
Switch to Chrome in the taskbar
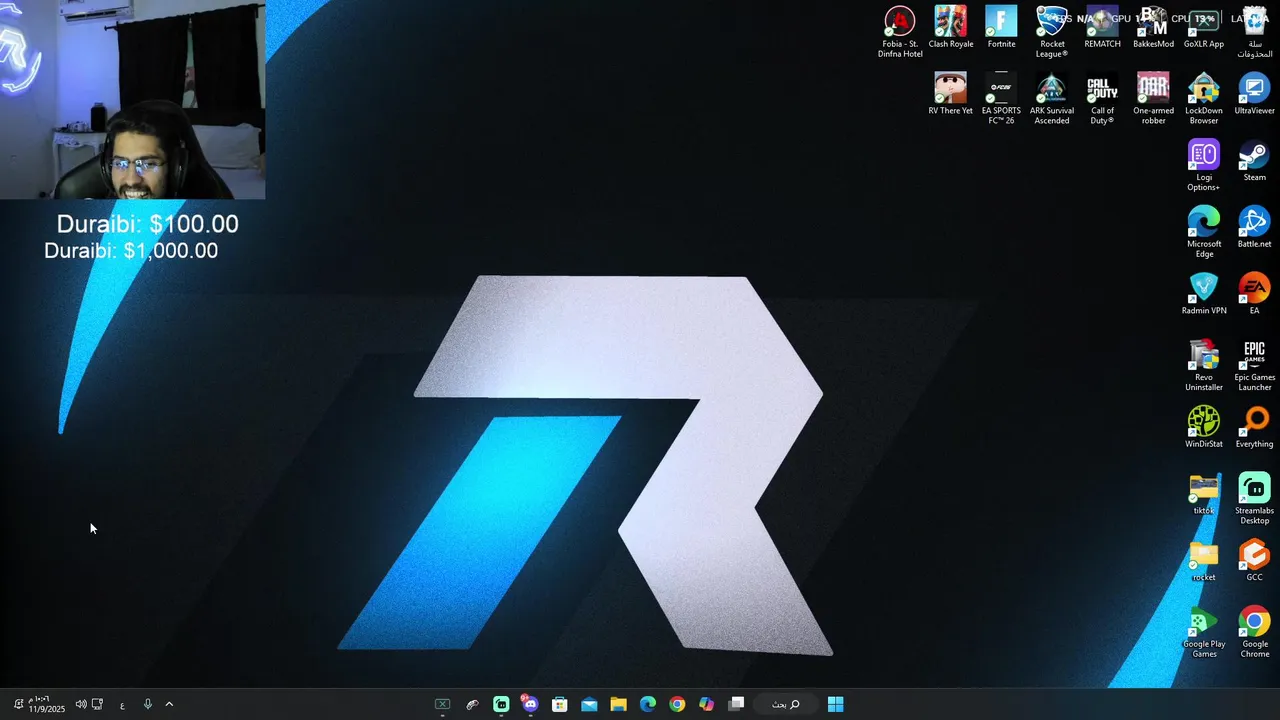[x=677, y=704]
